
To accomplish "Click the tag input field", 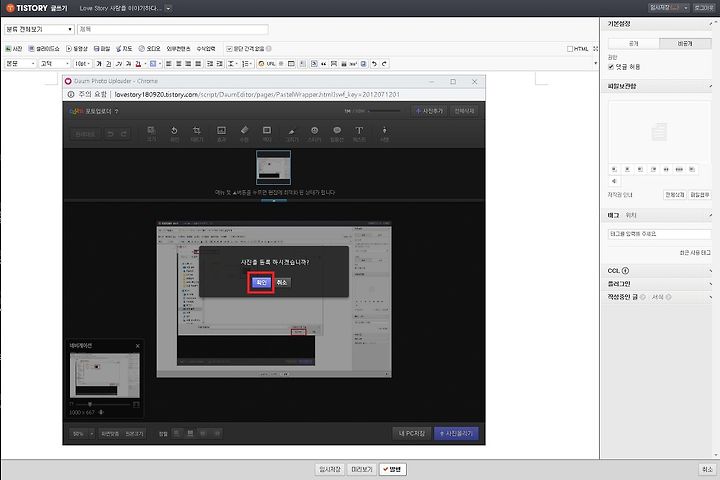I will click(659, 234).
